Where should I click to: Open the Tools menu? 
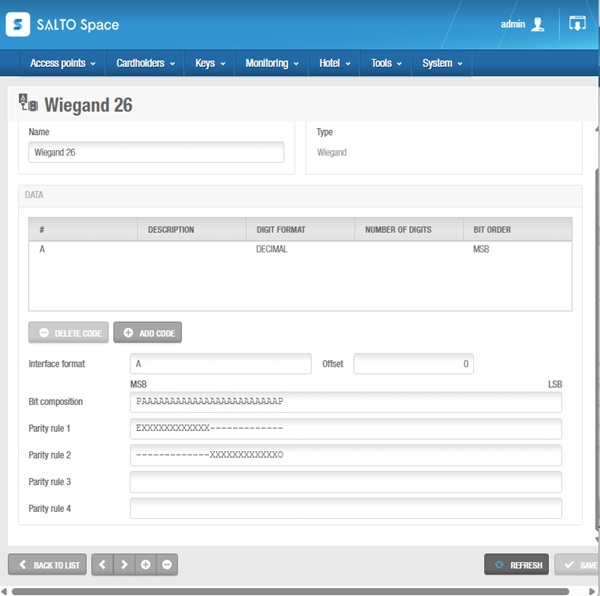(x=386, y=63)
